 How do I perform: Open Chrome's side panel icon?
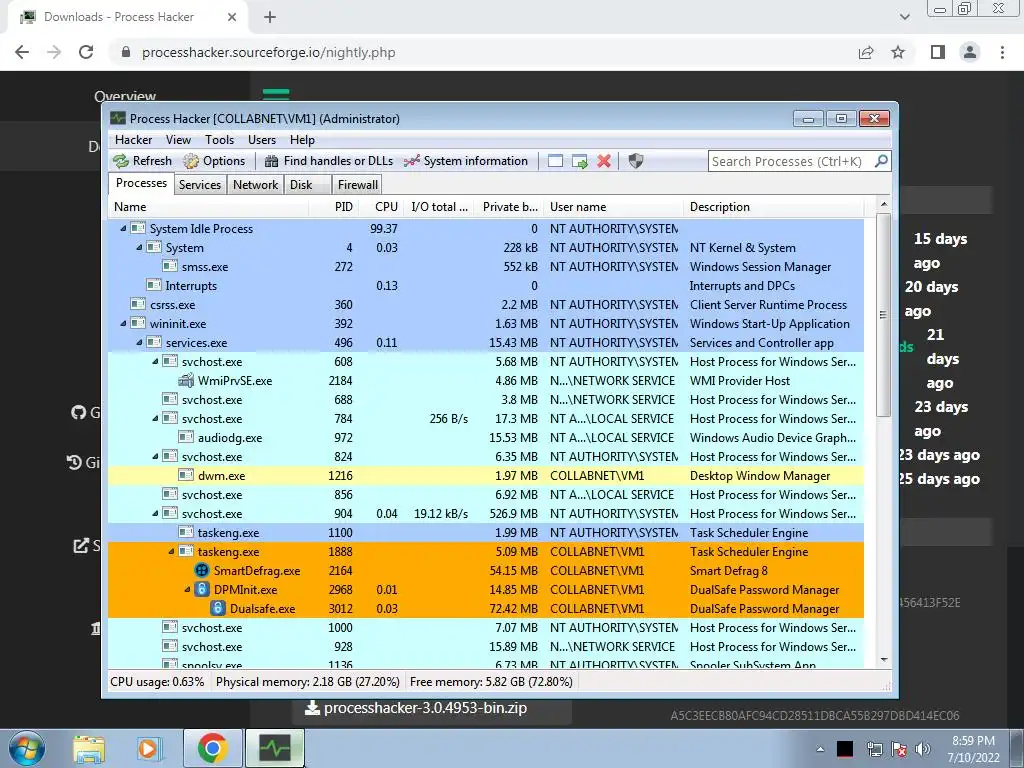coord(938,52)
